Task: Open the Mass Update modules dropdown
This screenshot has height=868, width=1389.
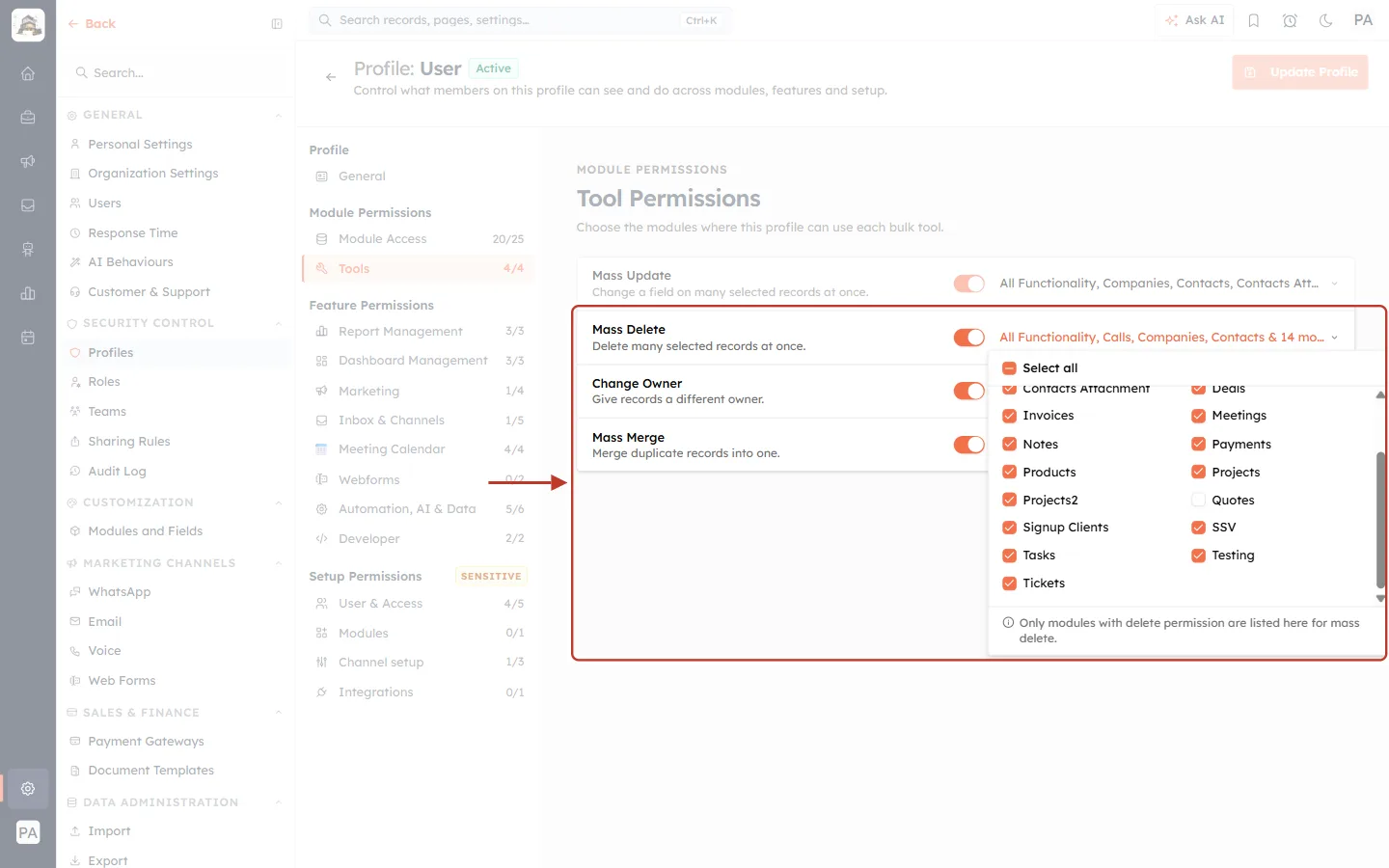Action: 1169,283
